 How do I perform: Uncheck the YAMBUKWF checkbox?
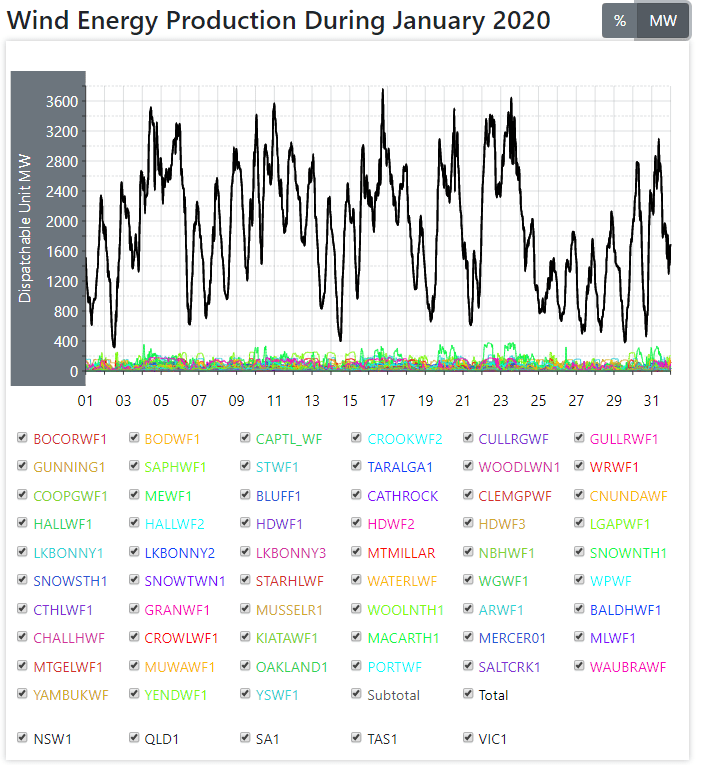click(23, 695)
